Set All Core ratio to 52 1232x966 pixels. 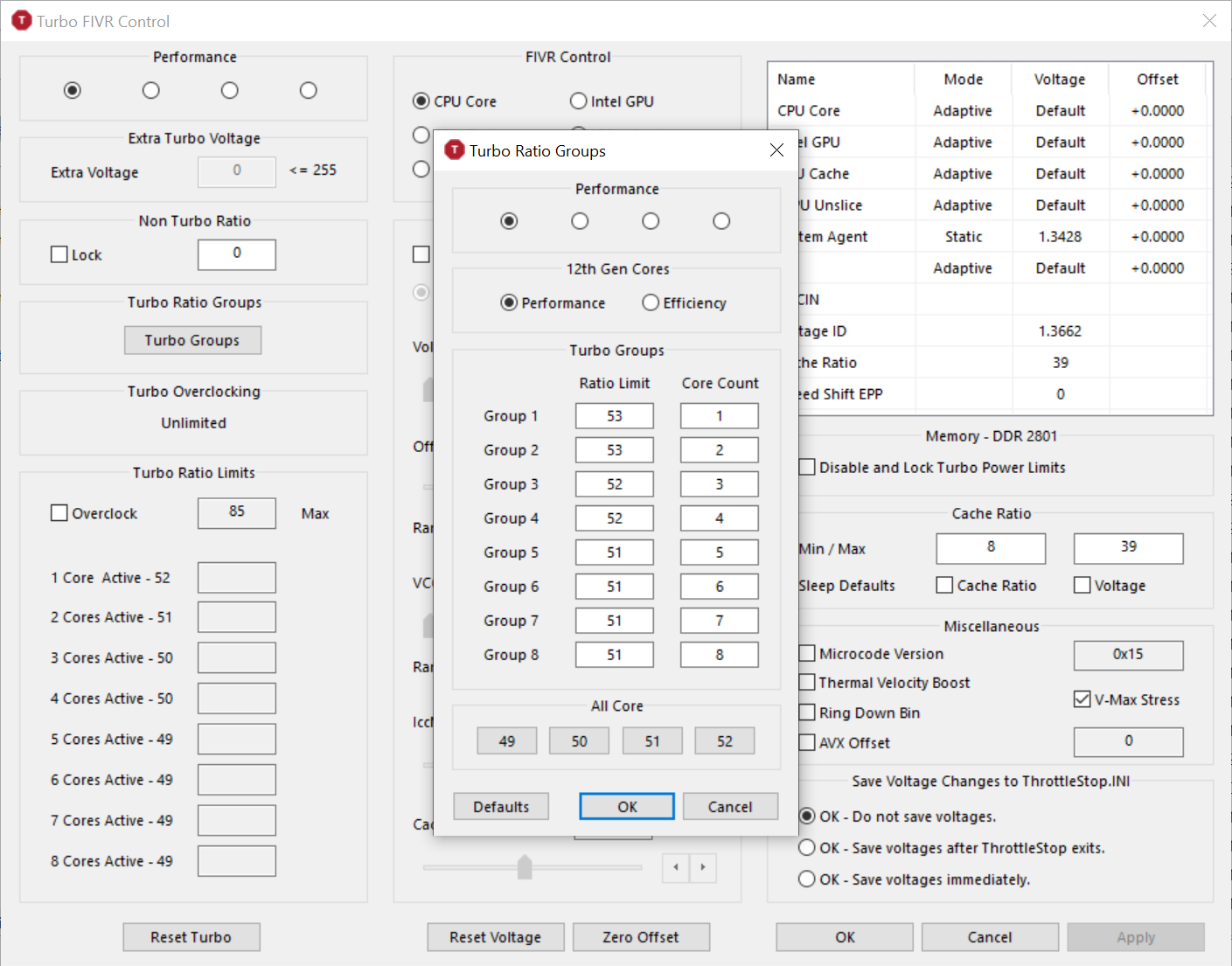point(725,740)
